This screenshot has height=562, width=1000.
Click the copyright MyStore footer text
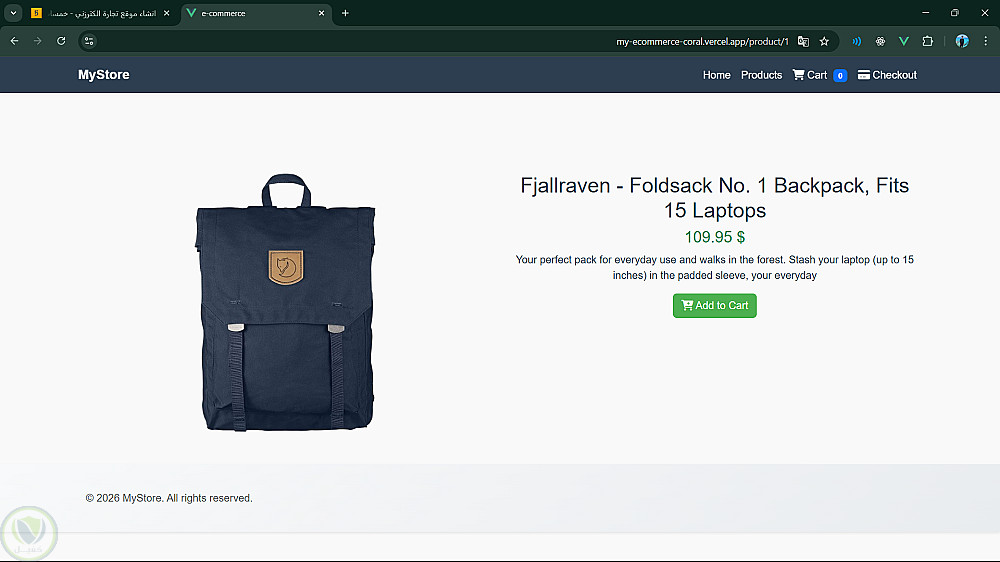169,498
